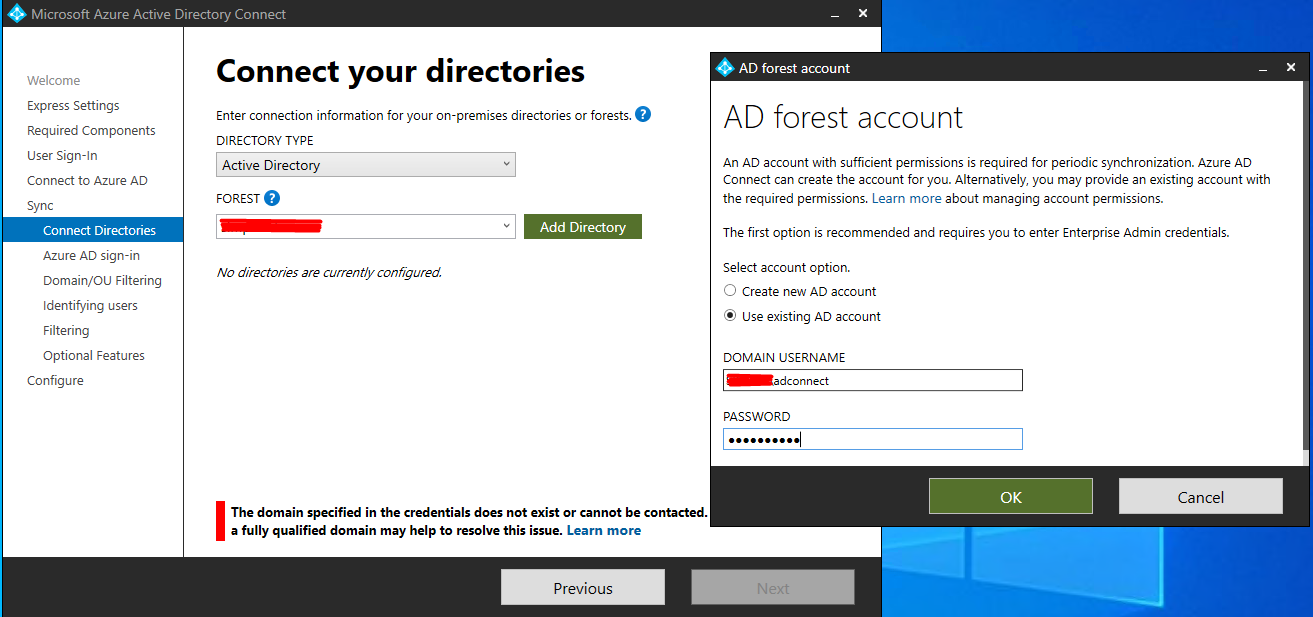
Task: Minimize the AD forest account dialog
Action: (1264, 68)
